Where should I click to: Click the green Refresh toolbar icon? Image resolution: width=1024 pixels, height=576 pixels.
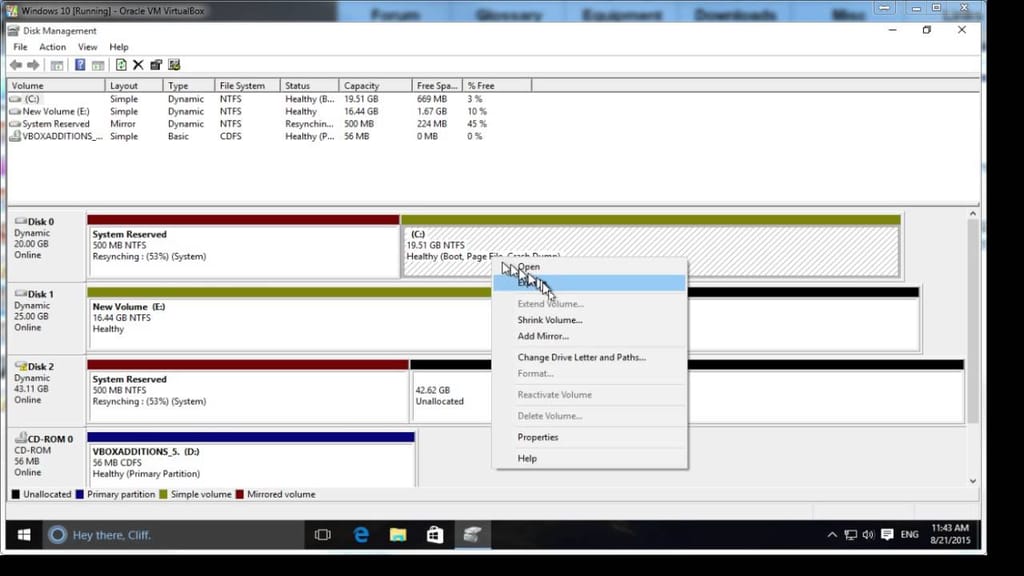pos(121,65)
